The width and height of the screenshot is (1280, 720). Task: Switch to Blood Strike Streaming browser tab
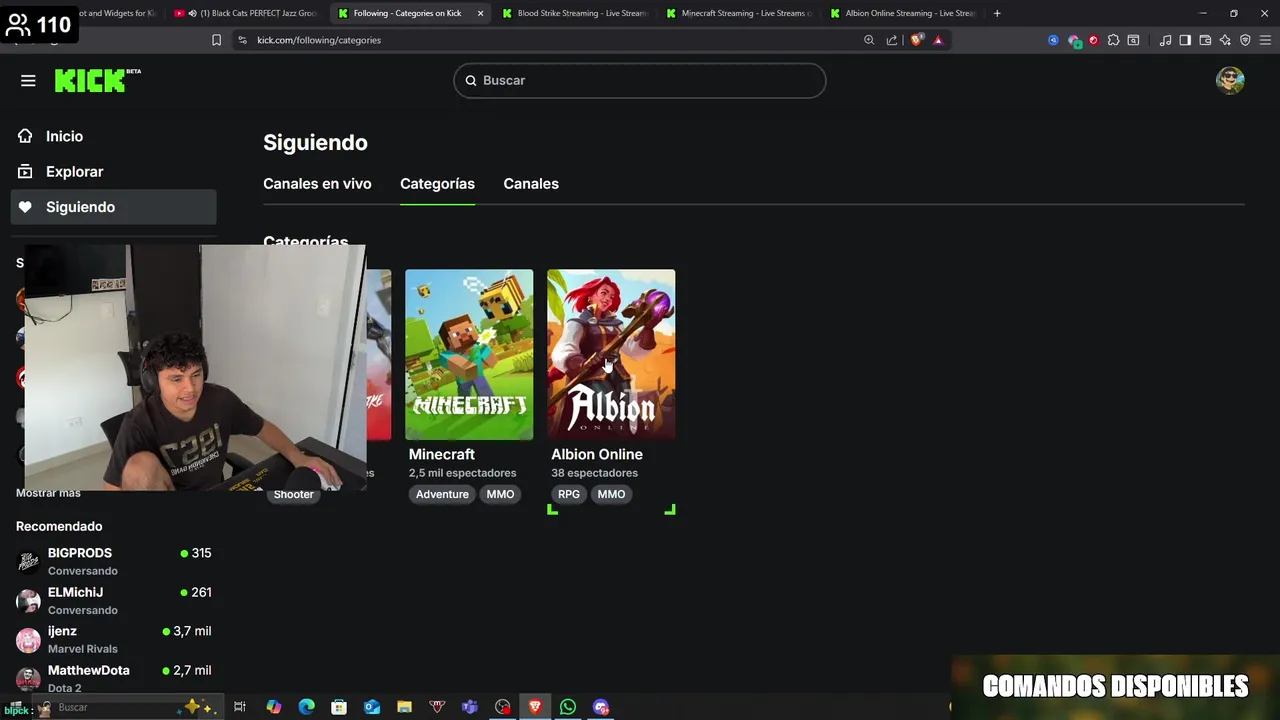574,13
